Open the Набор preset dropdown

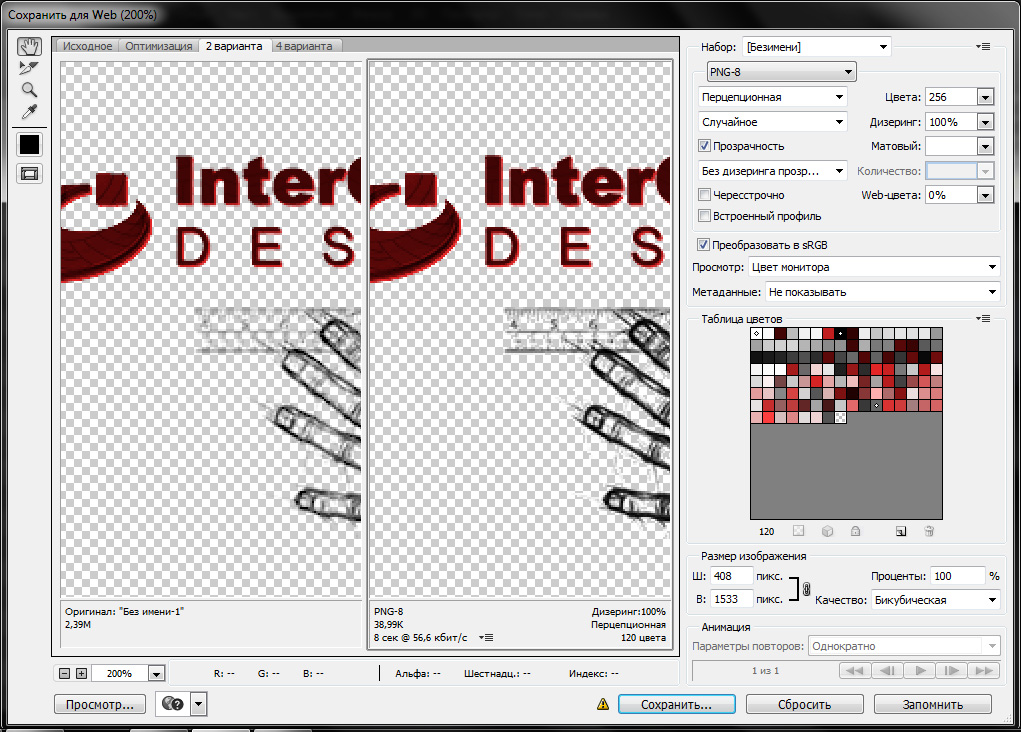click(x=817, y=47)
